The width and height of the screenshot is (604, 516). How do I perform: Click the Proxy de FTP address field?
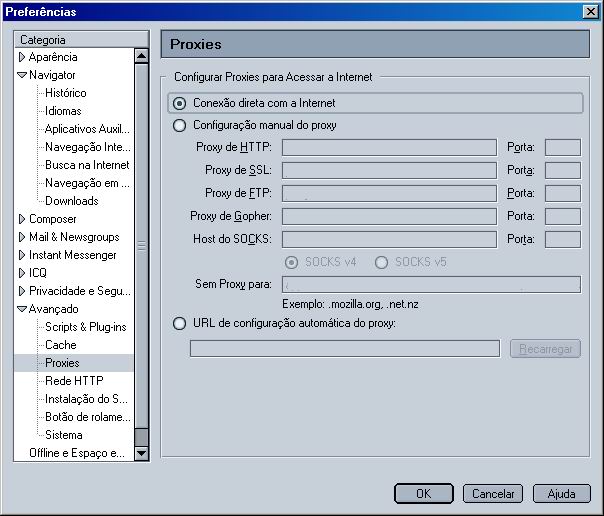389,193
